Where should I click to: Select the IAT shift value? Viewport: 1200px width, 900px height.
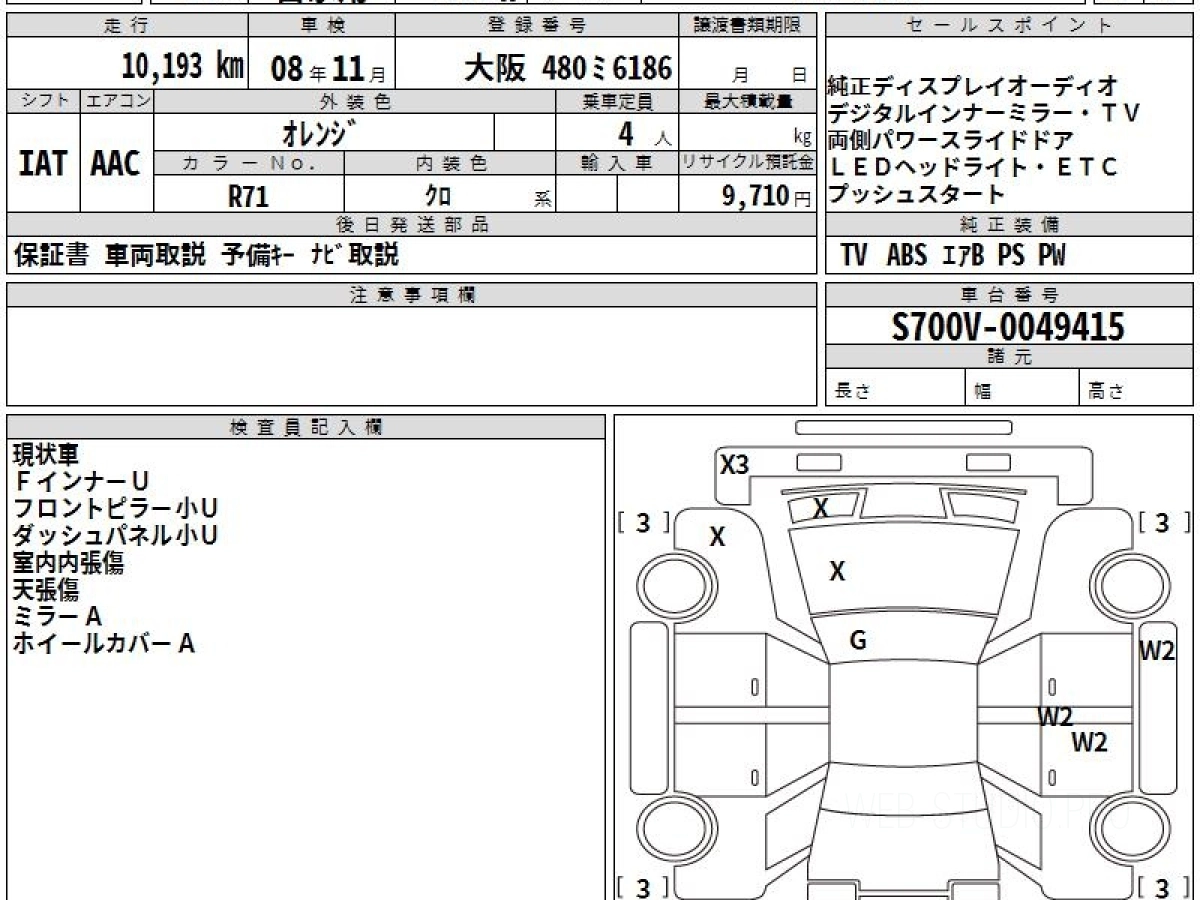click(43, 163)
